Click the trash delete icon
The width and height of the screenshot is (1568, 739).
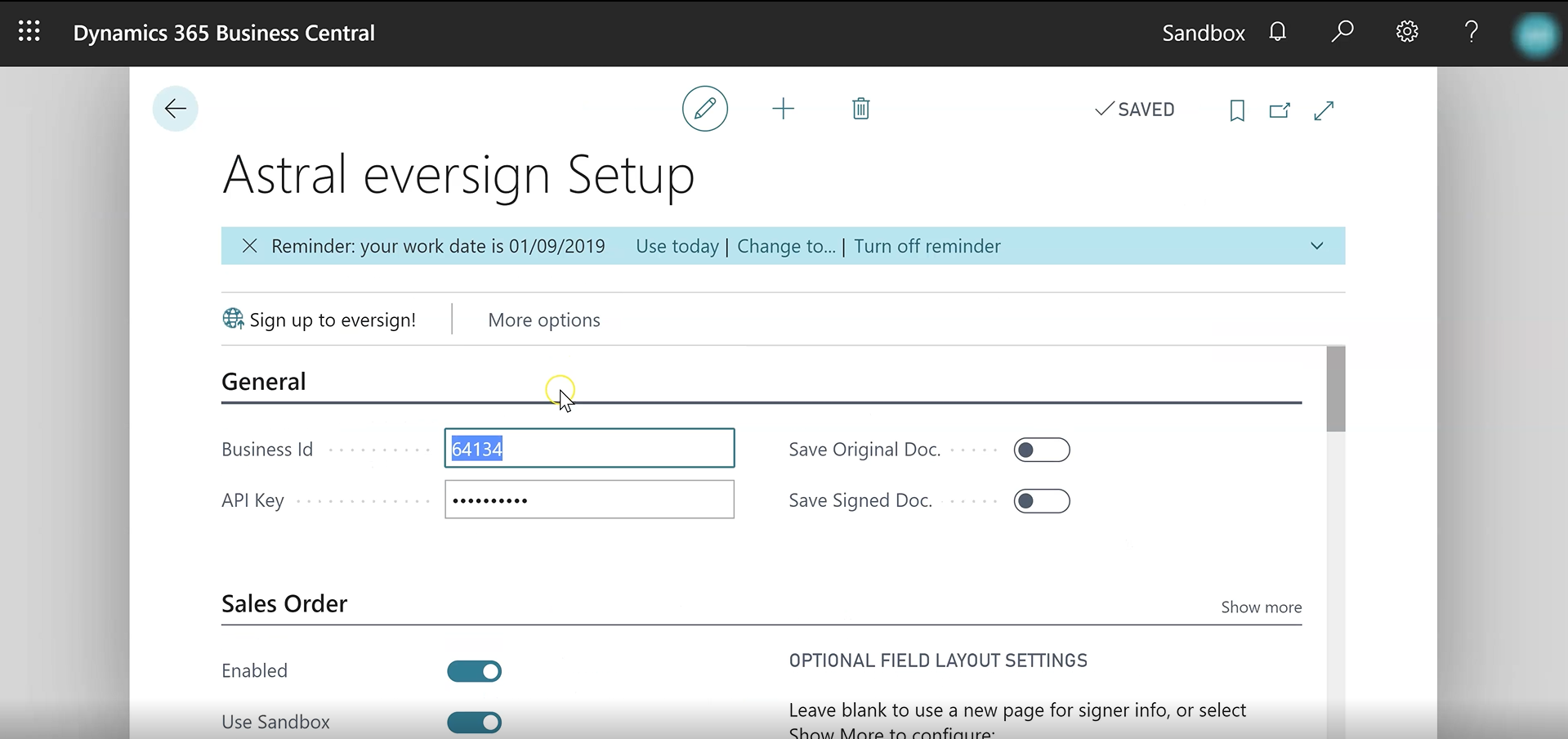point(860,109)
